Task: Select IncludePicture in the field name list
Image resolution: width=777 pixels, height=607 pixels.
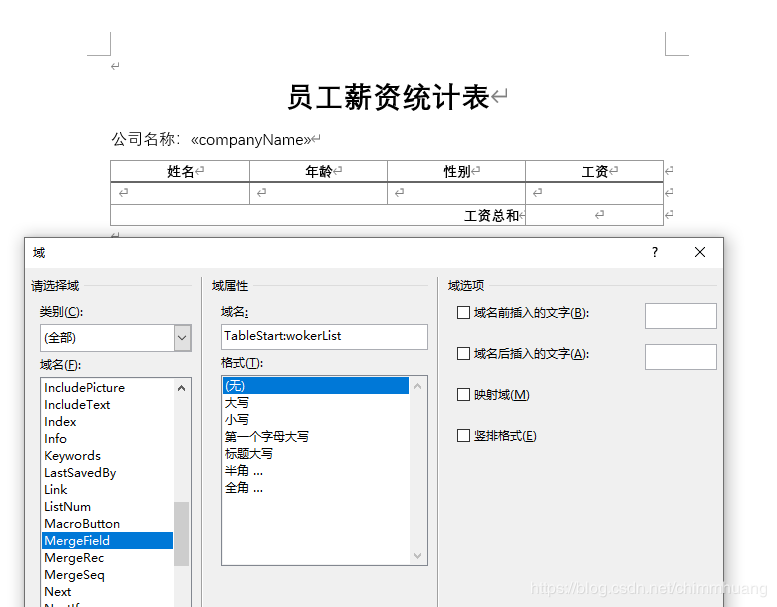Action: tap(108, 387)
